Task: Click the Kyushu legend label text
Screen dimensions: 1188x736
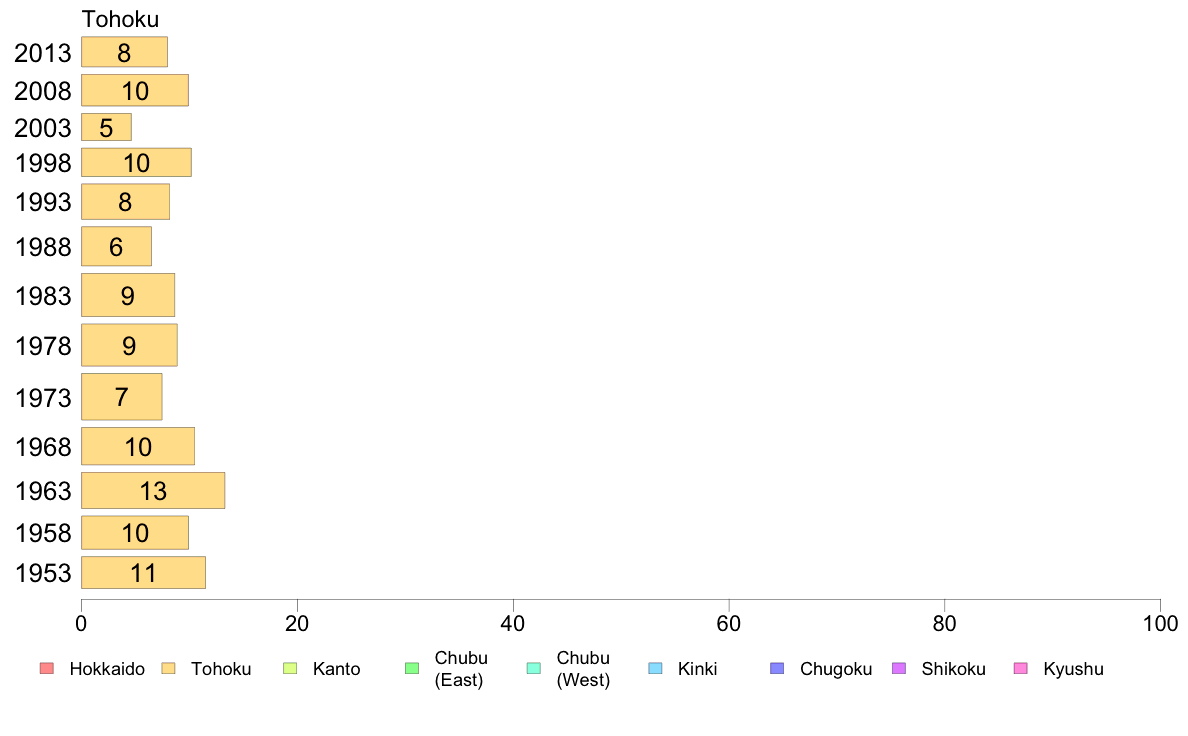Action: point(1073,669)
